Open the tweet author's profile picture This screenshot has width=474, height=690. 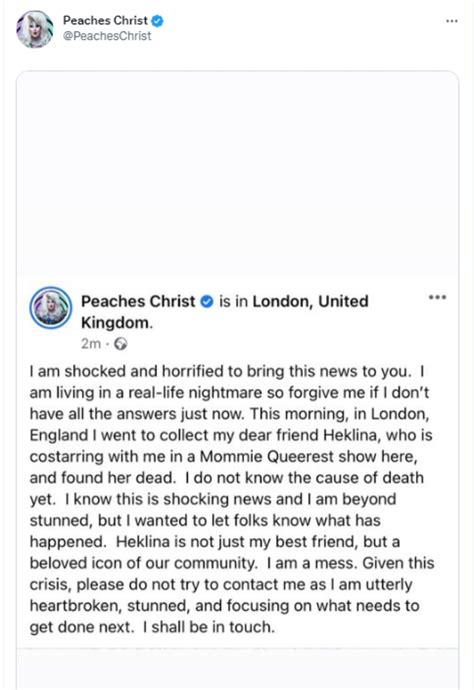(x=34, y=29)
